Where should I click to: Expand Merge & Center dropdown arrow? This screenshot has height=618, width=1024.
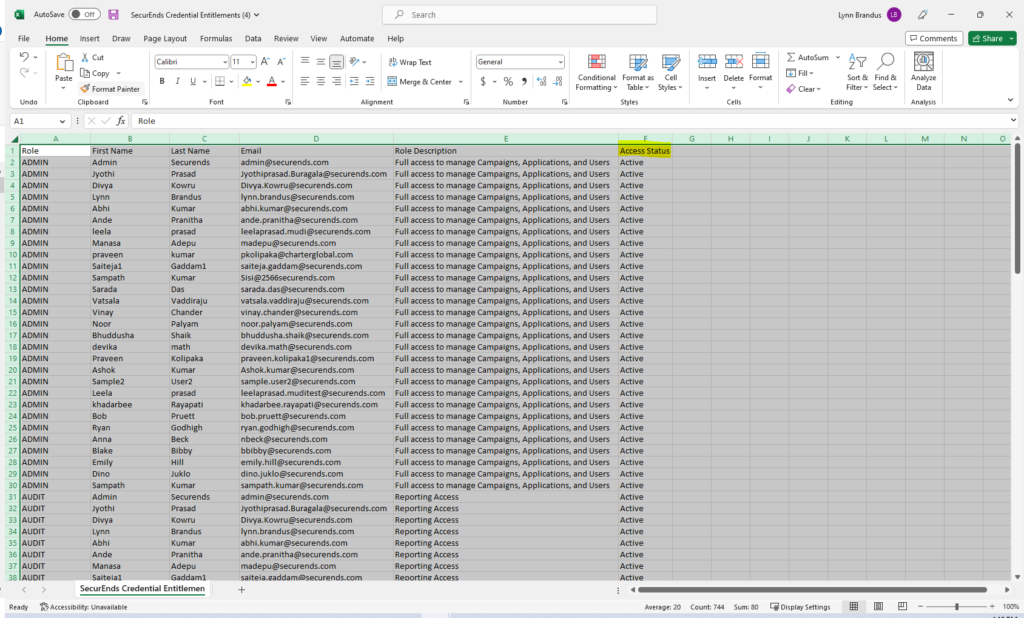pos(460,82)
